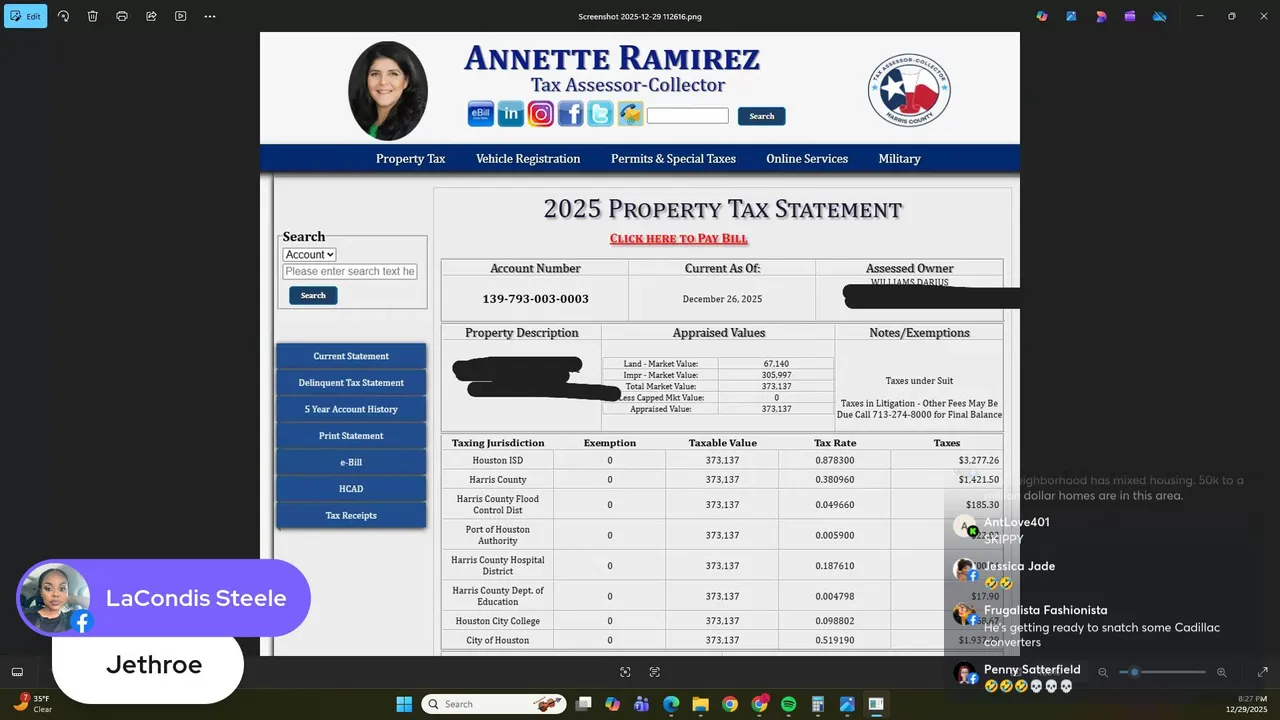Click the Print Statement sidebar button

click(351, 436)
